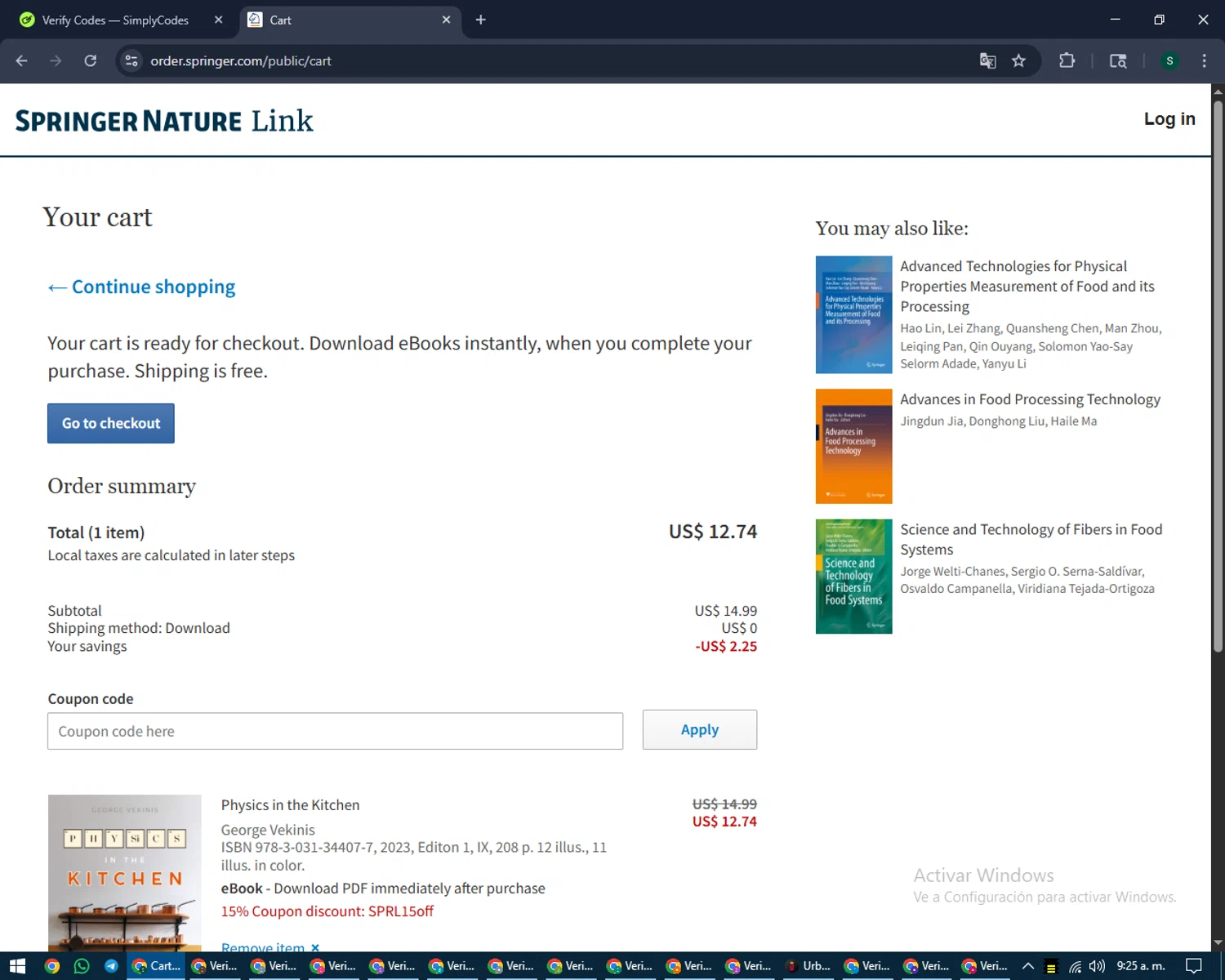Screen dimensions: 1225x980
Task: Apply the coupon code
Action: point(700,729)
